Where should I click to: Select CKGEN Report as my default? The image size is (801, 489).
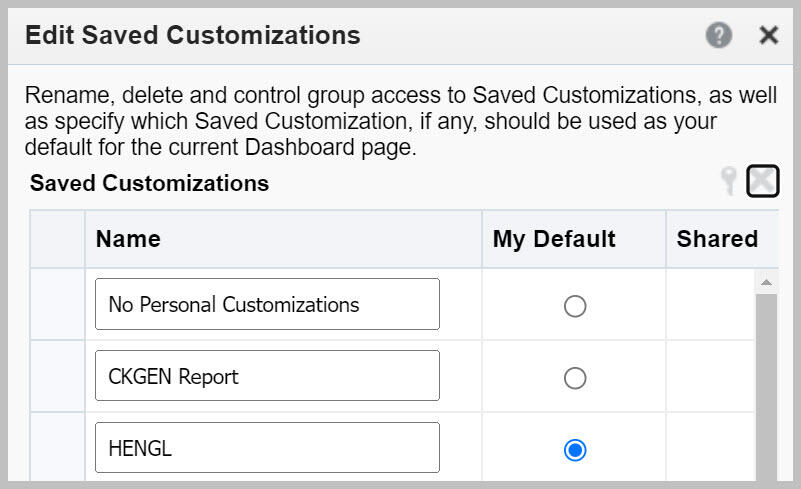[x=575, y=378]
